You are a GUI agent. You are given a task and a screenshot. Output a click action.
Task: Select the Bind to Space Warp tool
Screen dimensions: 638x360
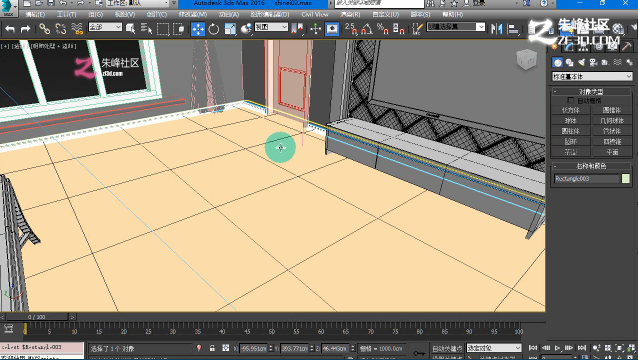point(77,29)
